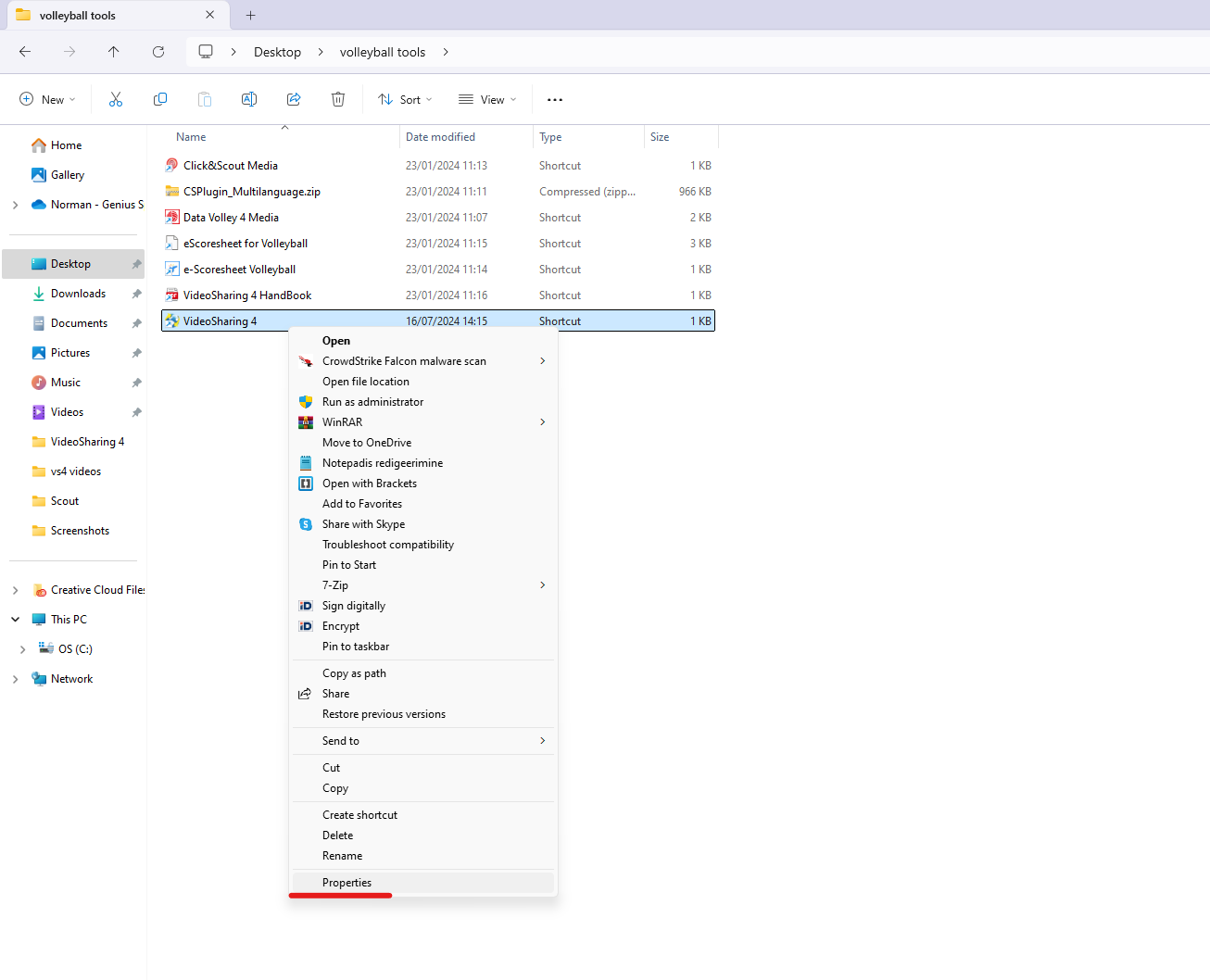
Task: Click the pin icon next to Pictures
Action: [136, 353]
